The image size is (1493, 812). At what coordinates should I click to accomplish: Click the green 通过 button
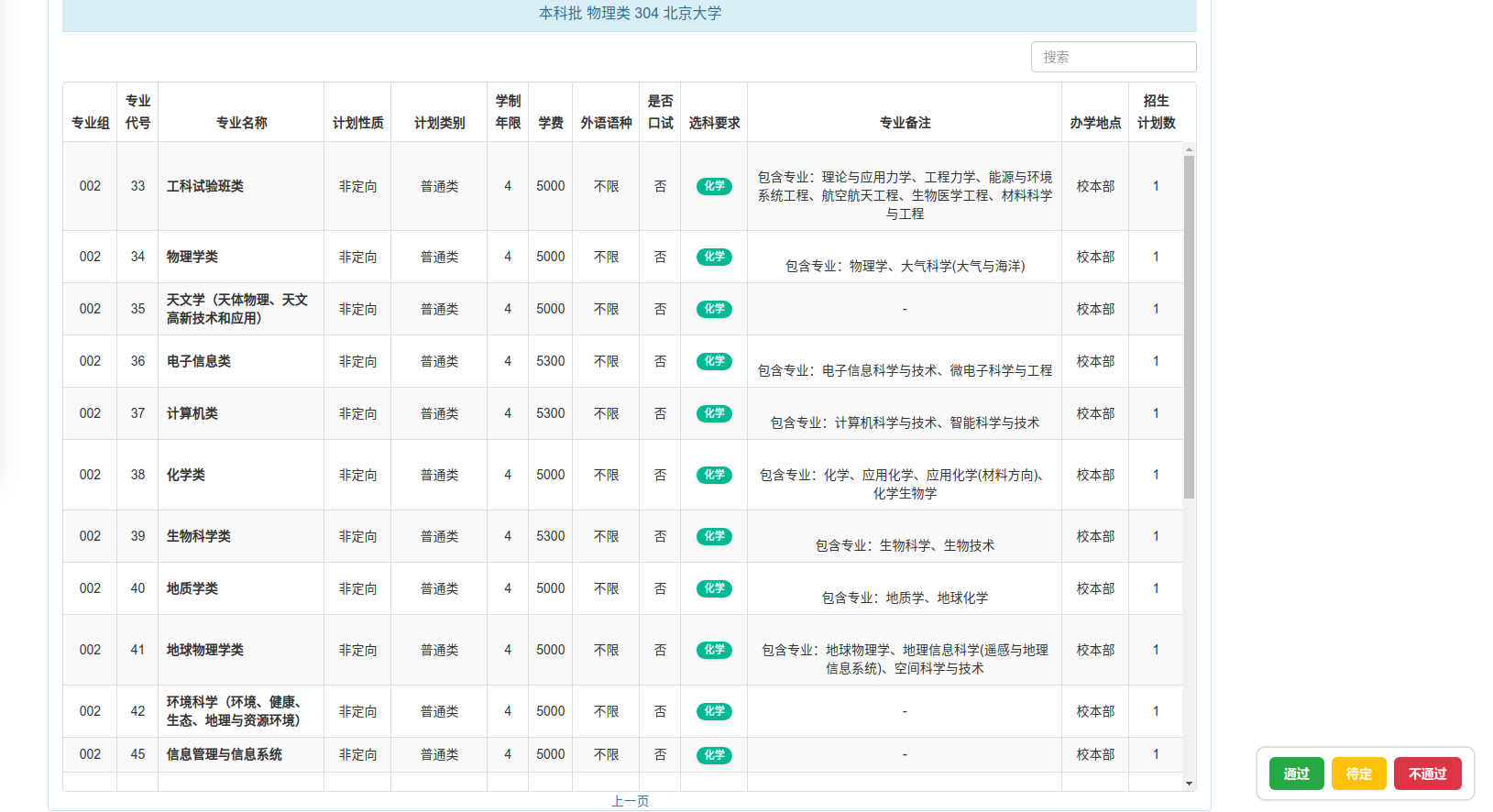(1296, 774)
